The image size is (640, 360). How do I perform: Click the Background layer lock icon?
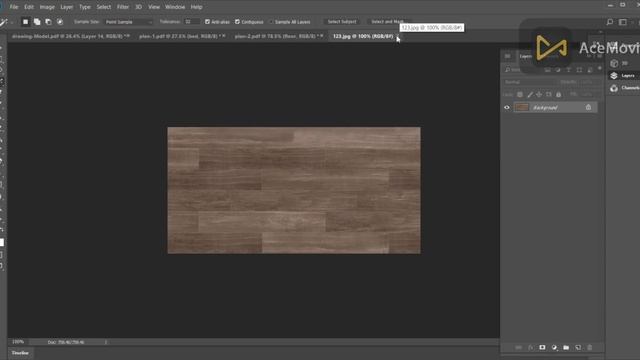pos(588,107)
